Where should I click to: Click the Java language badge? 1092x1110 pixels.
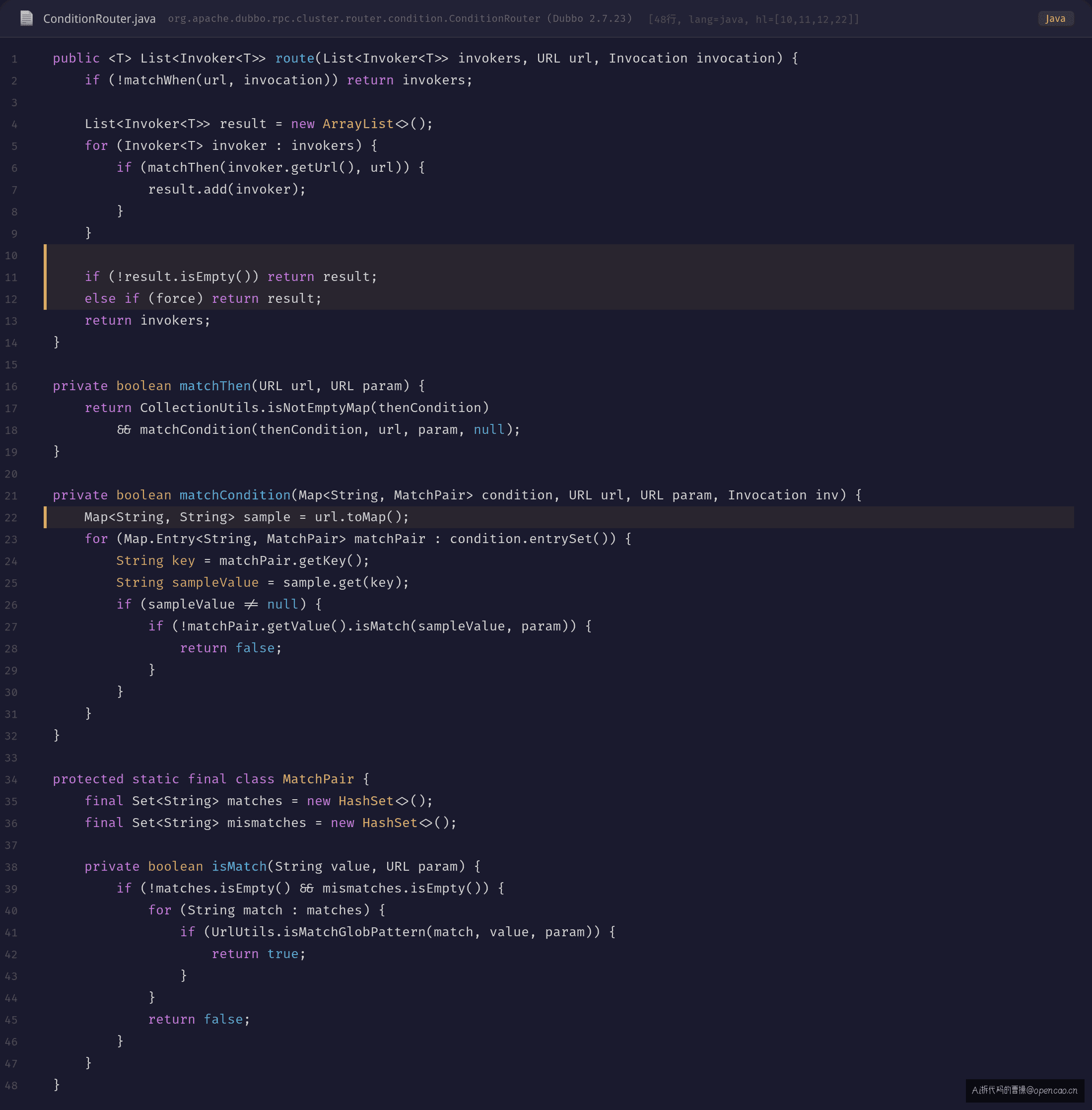(x=1055, y=18)
